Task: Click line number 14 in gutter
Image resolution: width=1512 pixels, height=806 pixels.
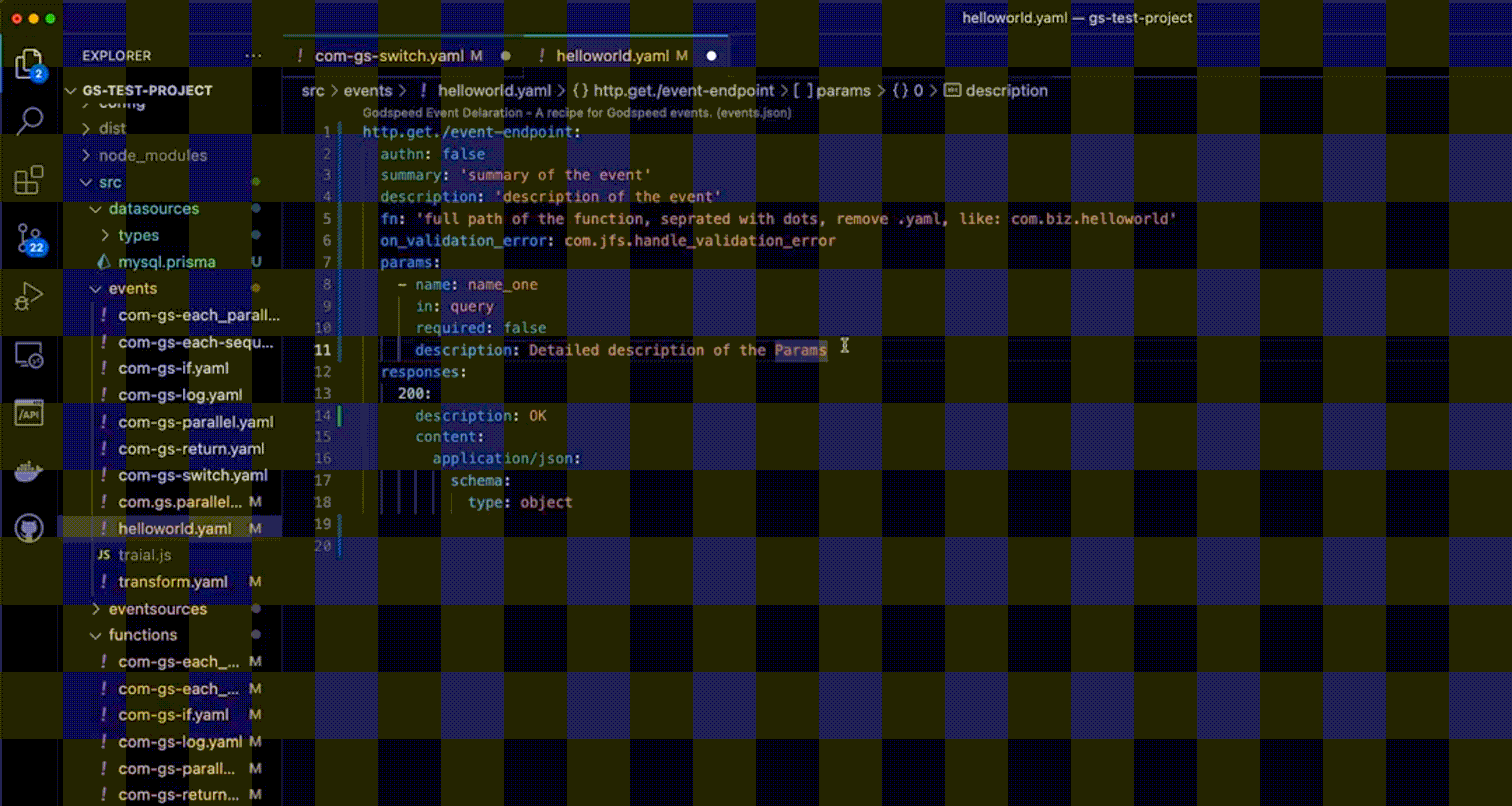Action: 322,416
